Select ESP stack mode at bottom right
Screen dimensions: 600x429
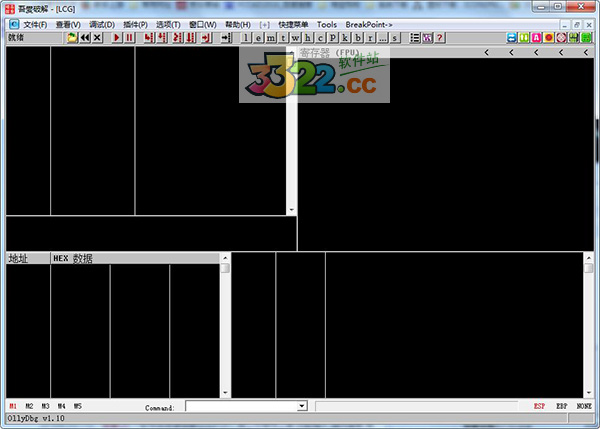[x=539, y=406]
